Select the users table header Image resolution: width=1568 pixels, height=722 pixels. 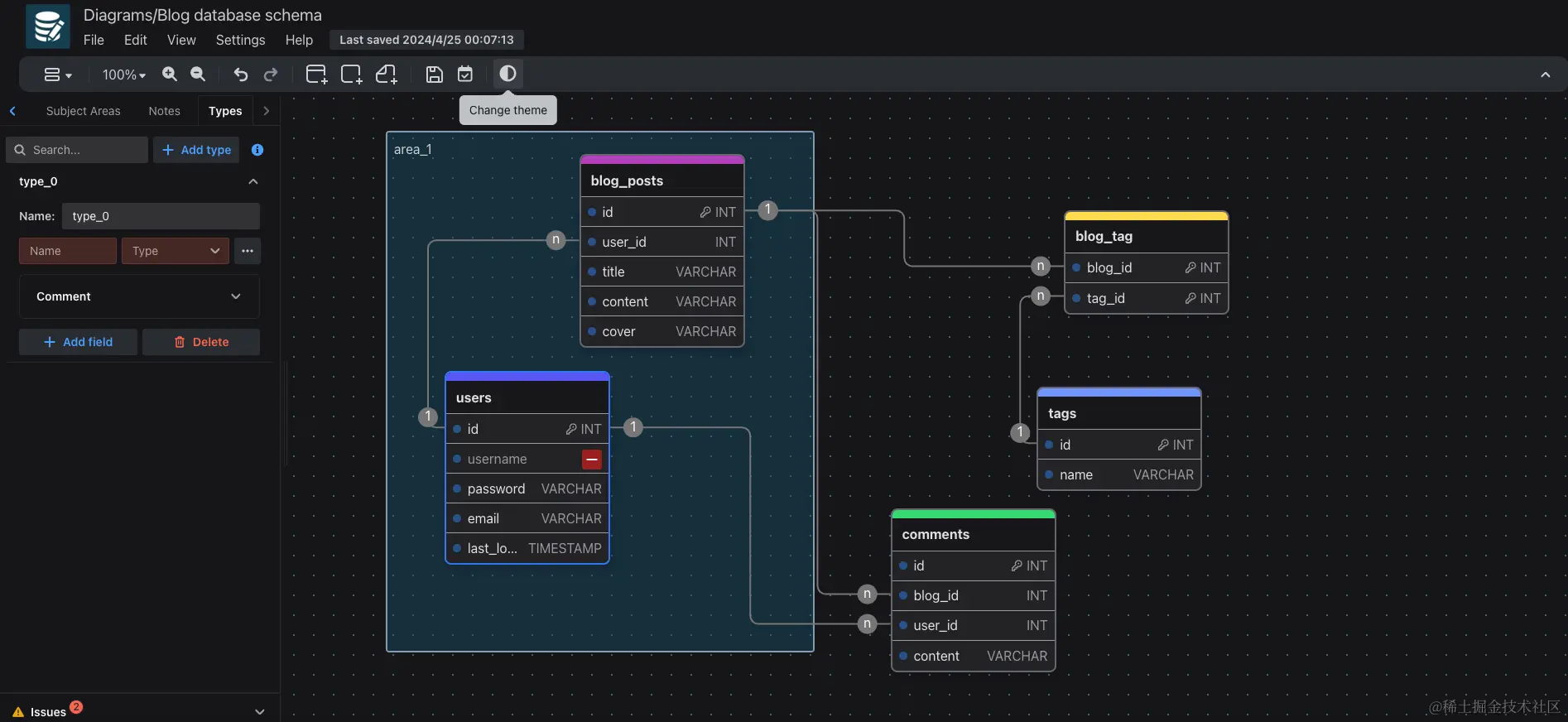tap(527, 397)
